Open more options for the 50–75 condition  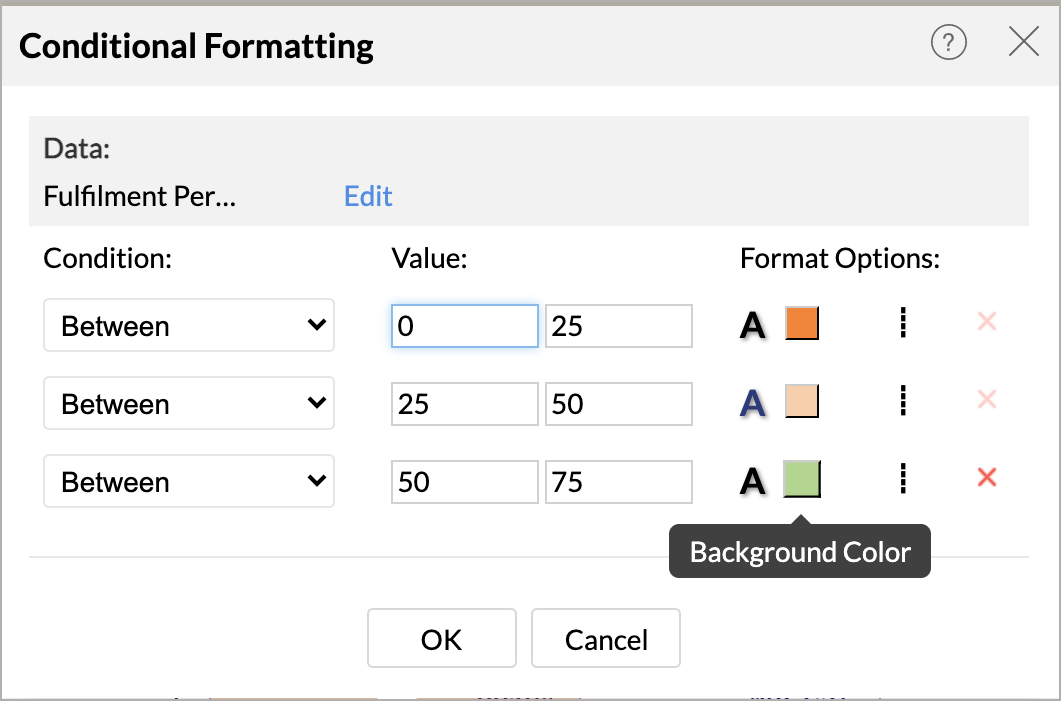tap(903, 479)
